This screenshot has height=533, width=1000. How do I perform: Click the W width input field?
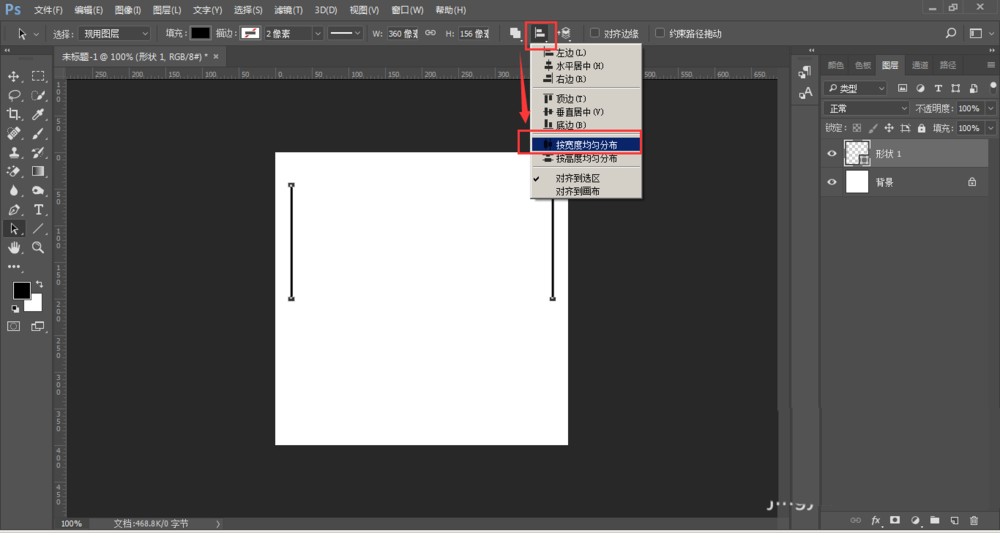(403, 33)
